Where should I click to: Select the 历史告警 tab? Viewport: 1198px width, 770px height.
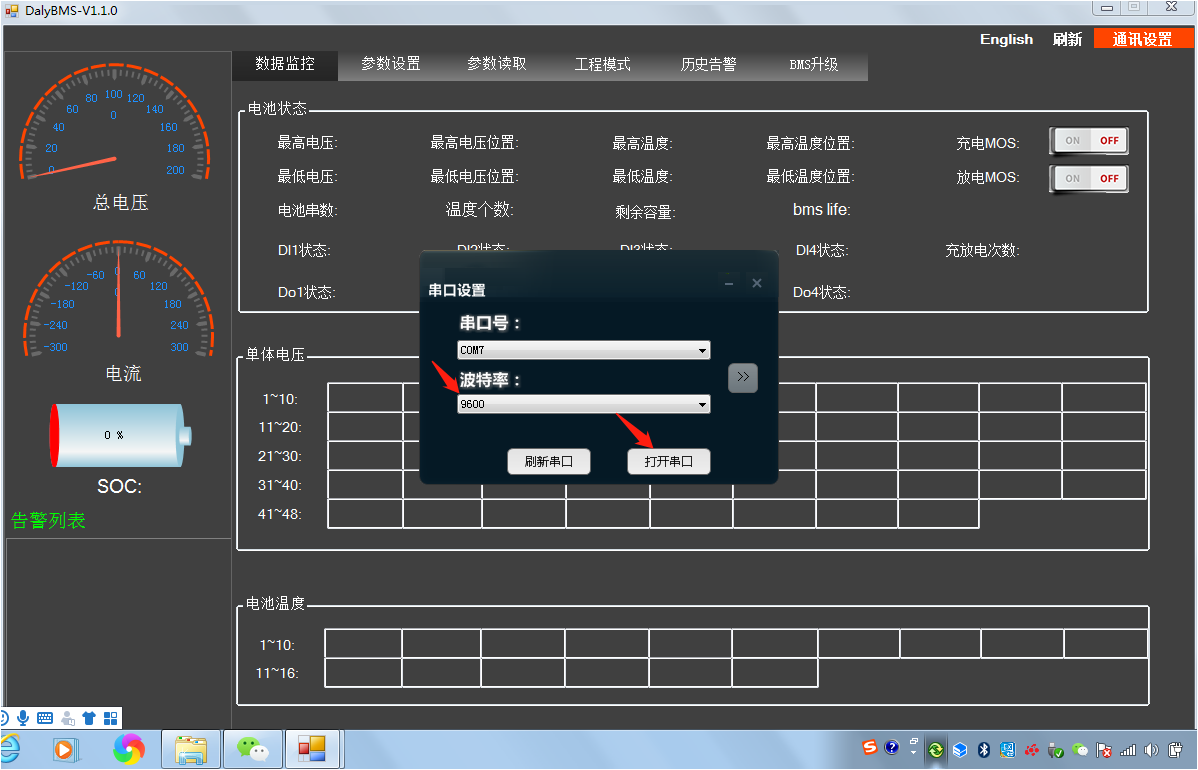[708, 64]
